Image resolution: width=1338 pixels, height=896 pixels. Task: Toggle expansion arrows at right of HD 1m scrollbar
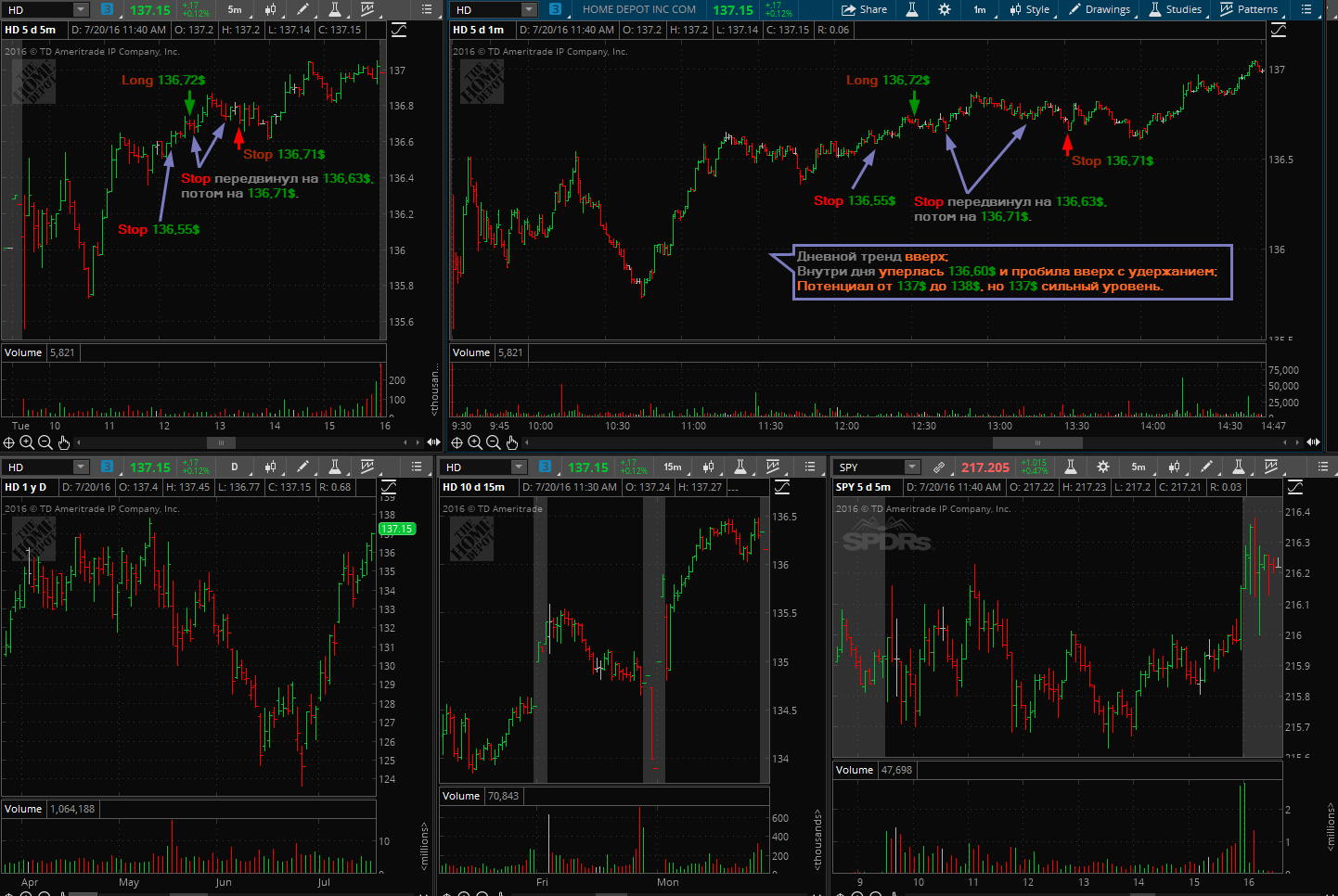(1313, 442)
